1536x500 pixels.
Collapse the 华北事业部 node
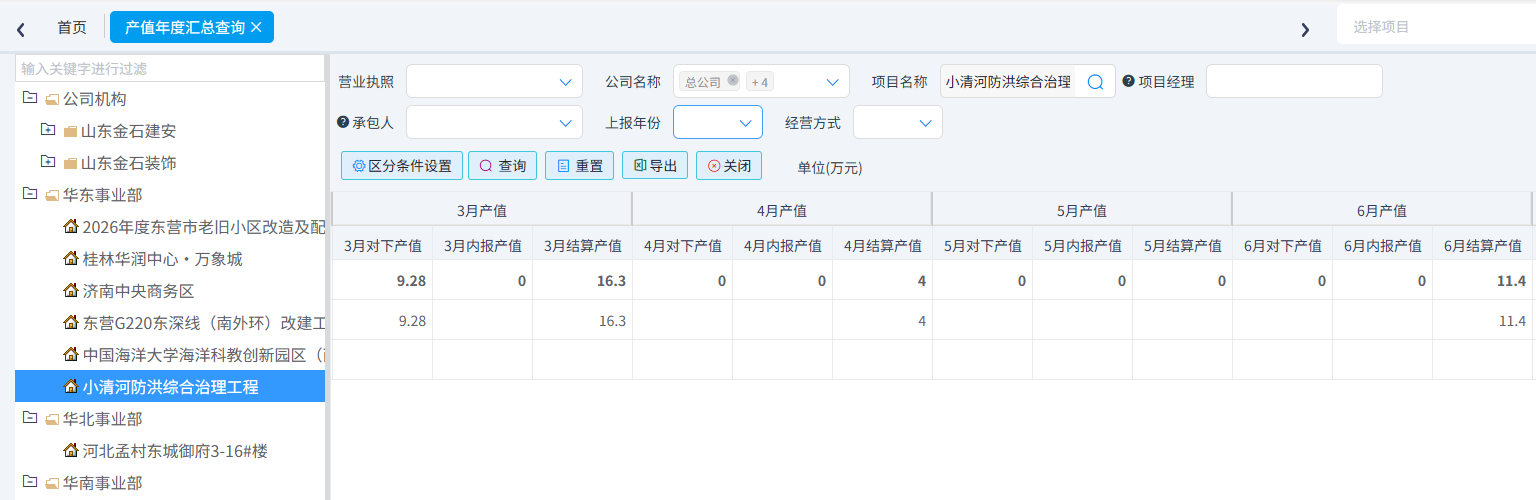pyautogui.click(x=29, y=419)
